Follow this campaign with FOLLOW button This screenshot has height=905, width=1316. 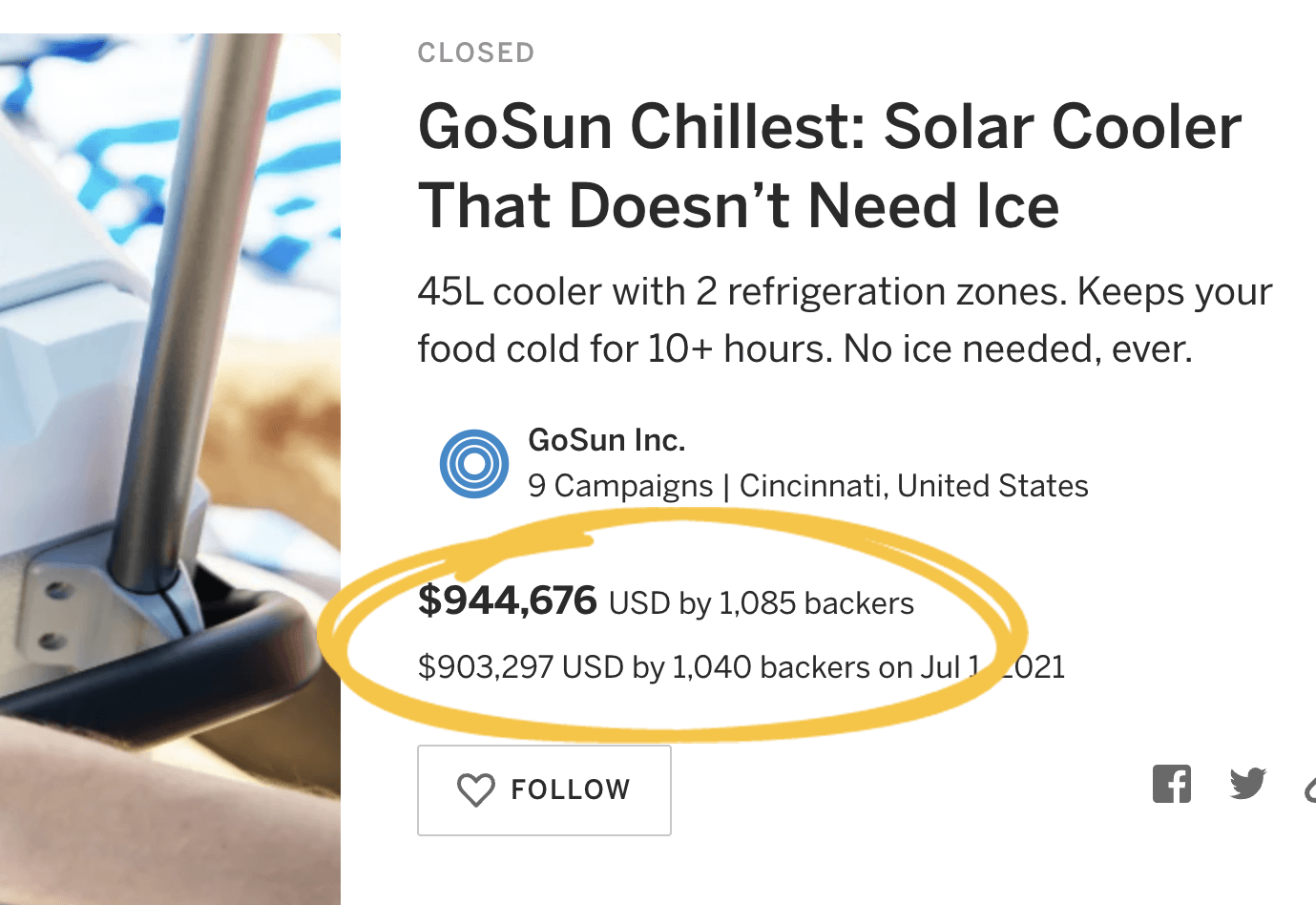tap(544, 790)
